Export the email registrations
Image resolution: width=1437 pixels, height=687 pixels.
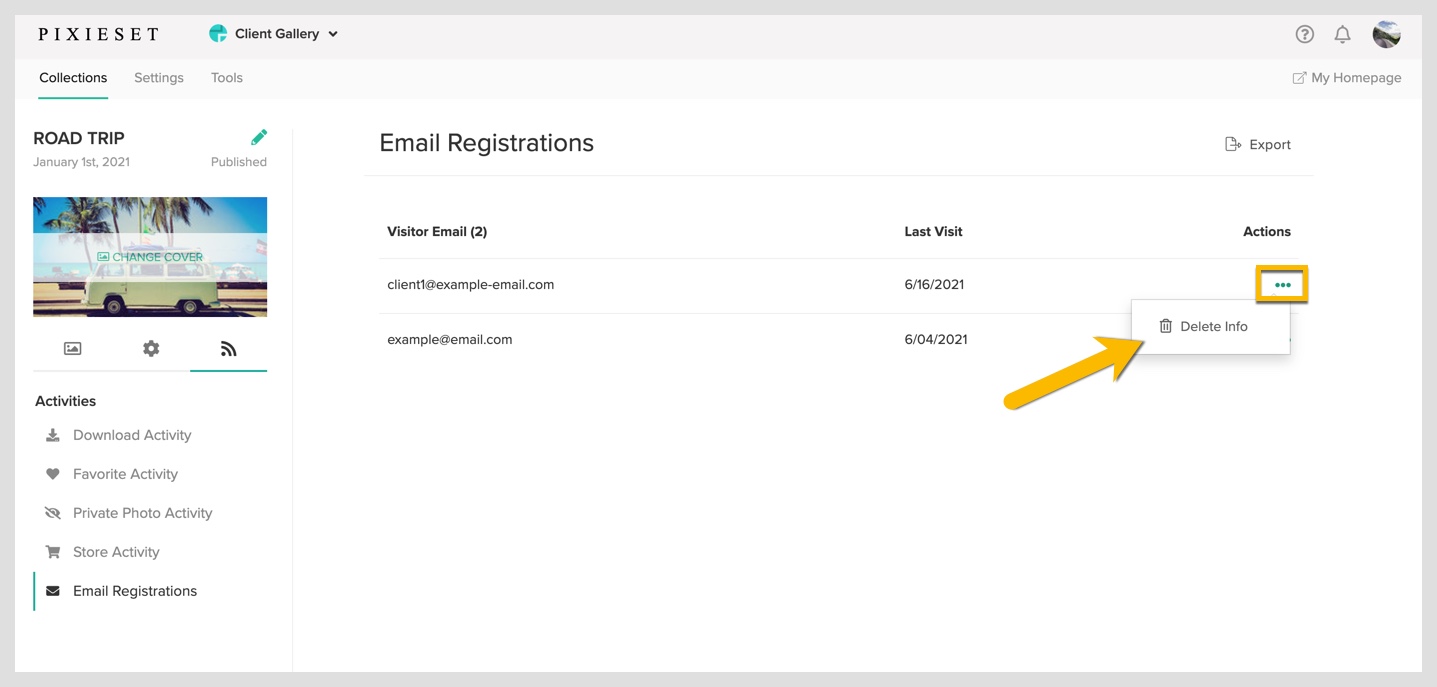[x=1258, y=145]
